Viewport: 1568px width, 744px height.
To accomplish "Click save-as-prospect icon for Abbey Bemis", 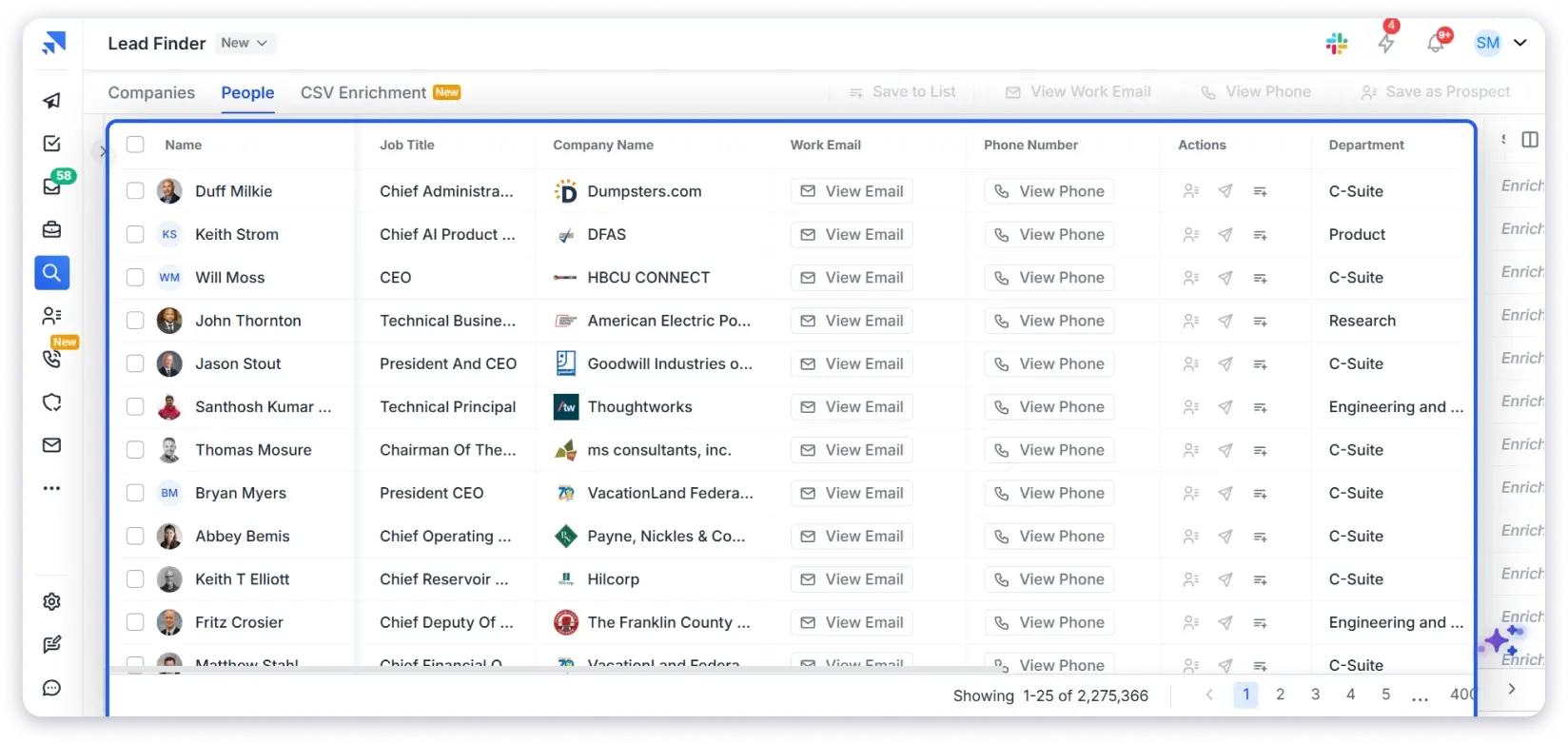I will pyautogui.click(x=1191, y=537).
